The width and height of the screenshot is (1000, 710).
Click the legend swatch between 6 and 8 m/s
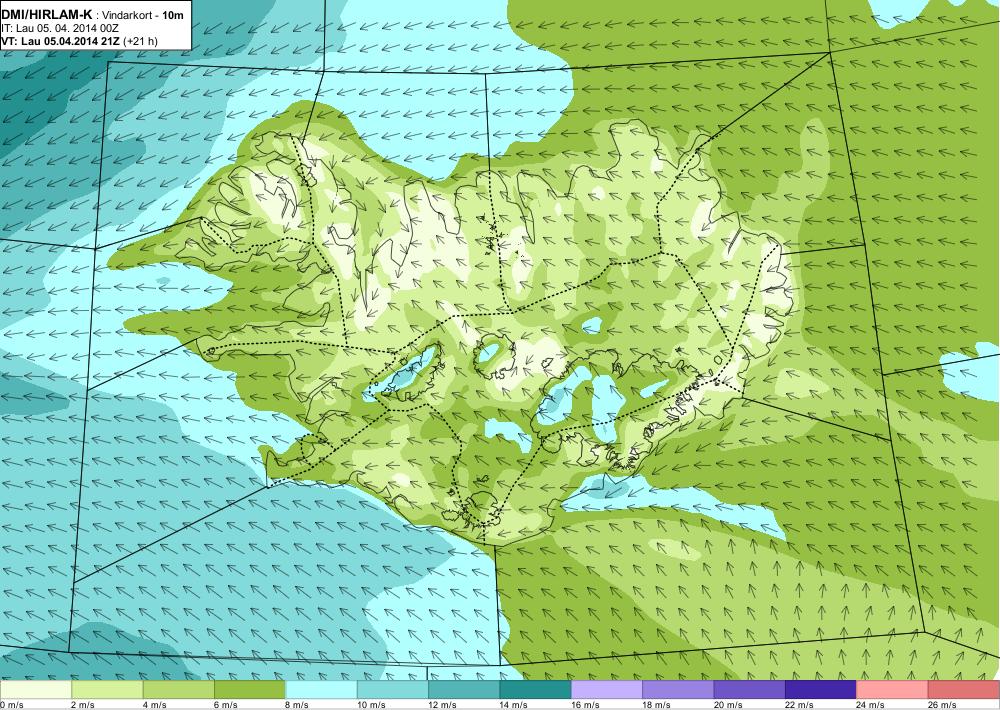(x=250, y=690)
